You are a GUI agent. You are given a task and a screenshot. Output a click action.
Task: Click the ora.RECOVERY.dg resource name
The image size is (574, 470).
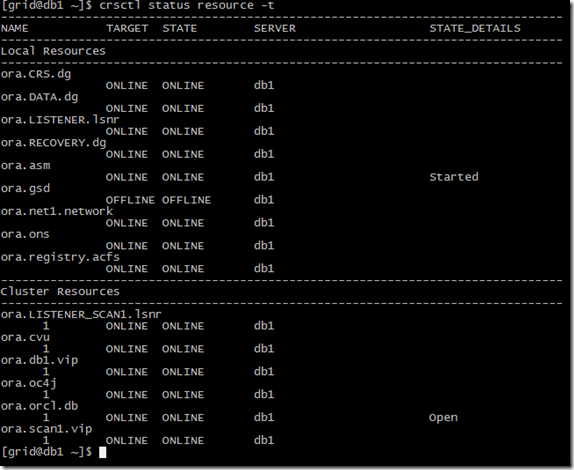[53, 143]
